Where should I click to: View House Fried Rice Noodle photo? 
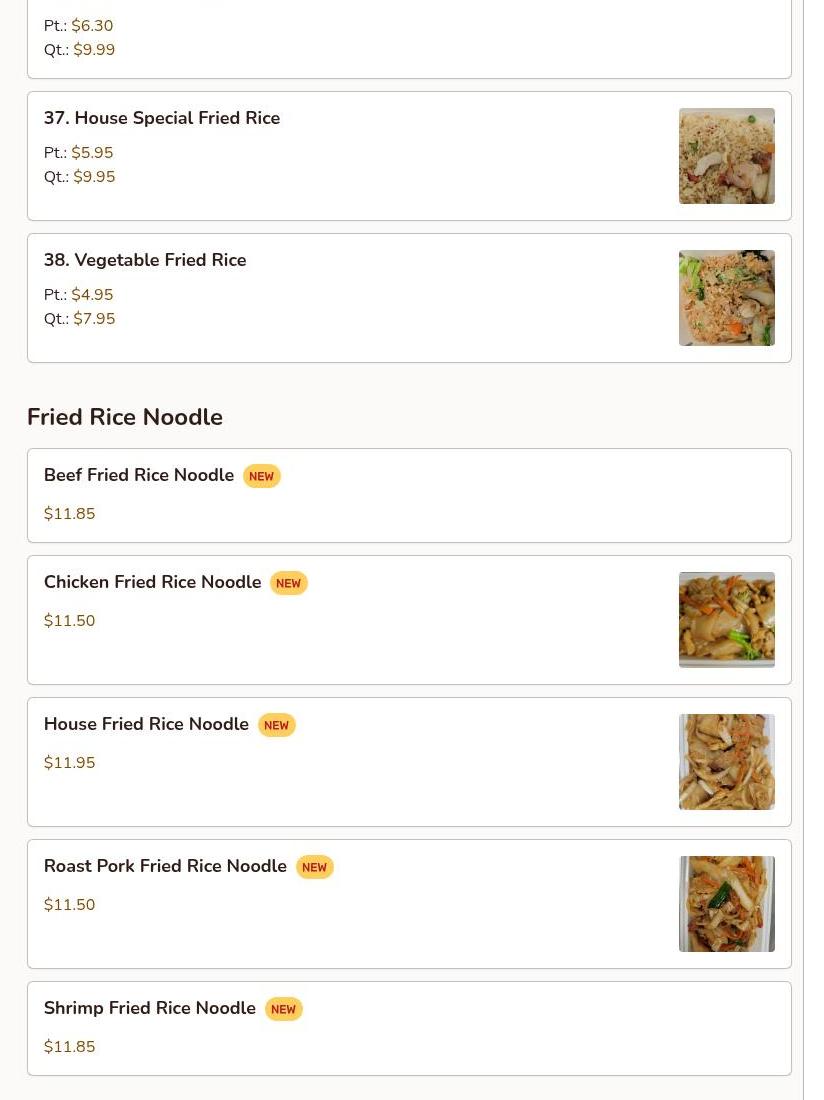coord(726,762)
